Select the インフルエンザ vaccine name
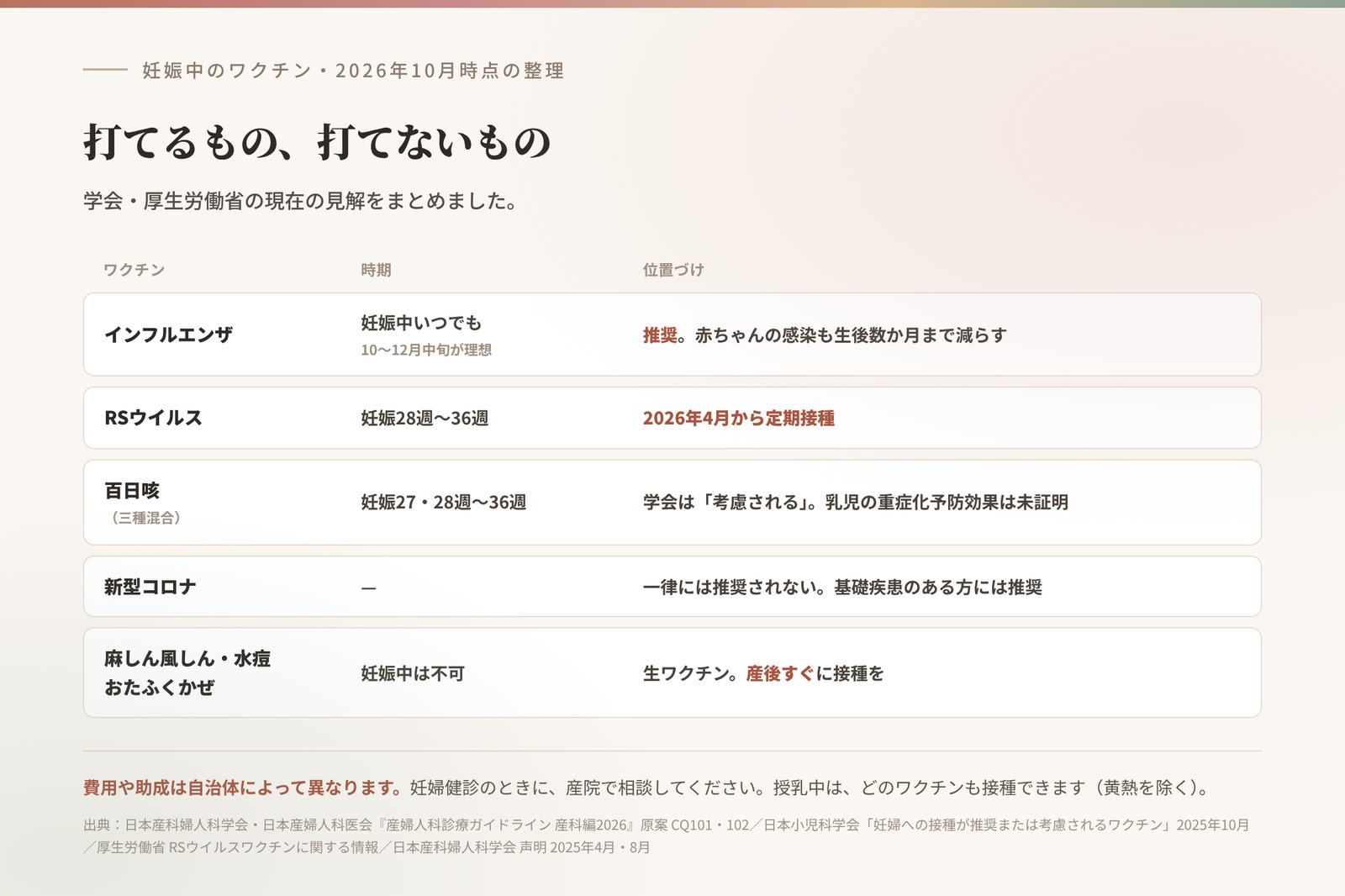 [x=168, y=335]
